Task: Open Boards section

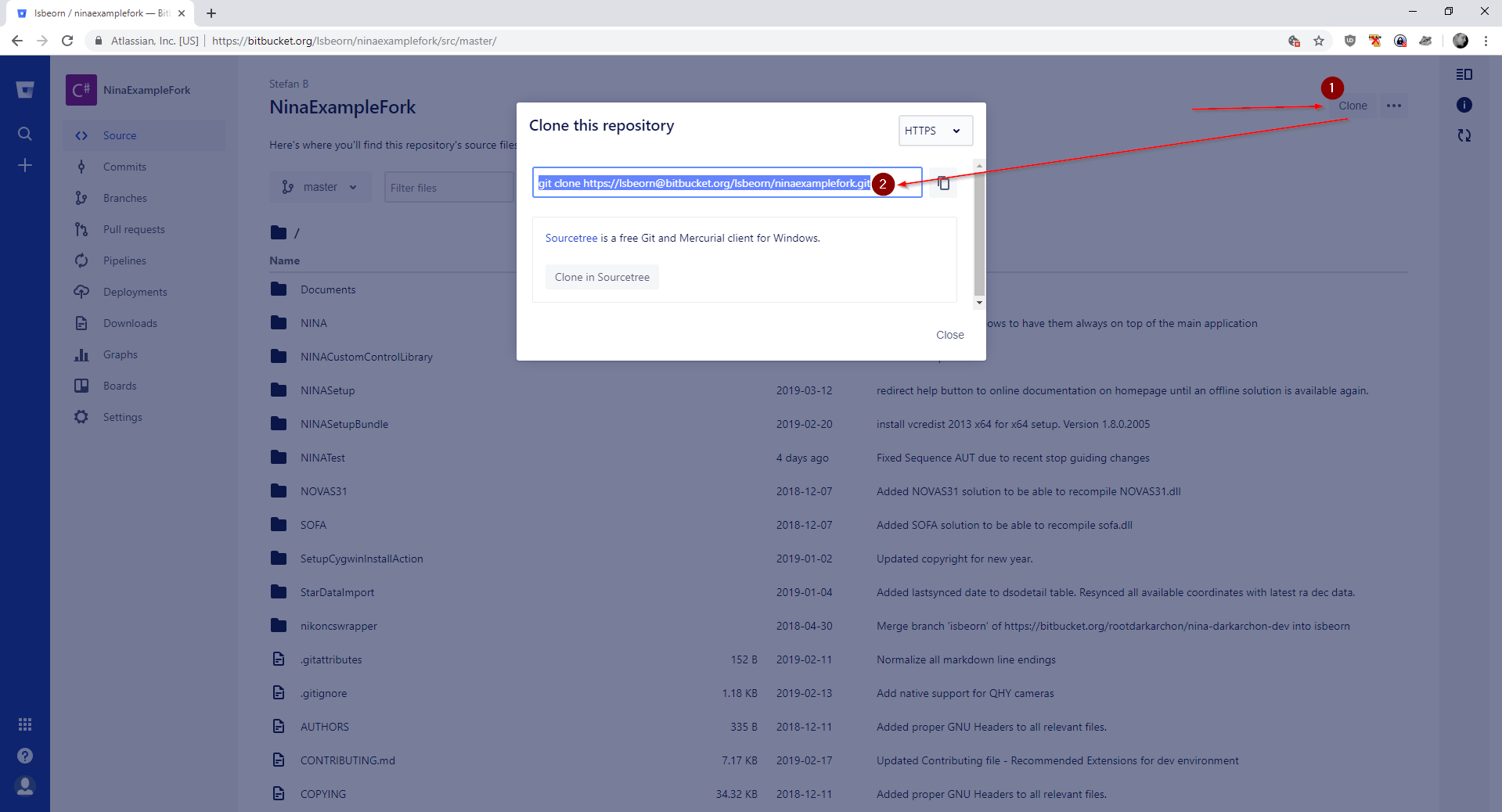Action: (x=144, y=386)
